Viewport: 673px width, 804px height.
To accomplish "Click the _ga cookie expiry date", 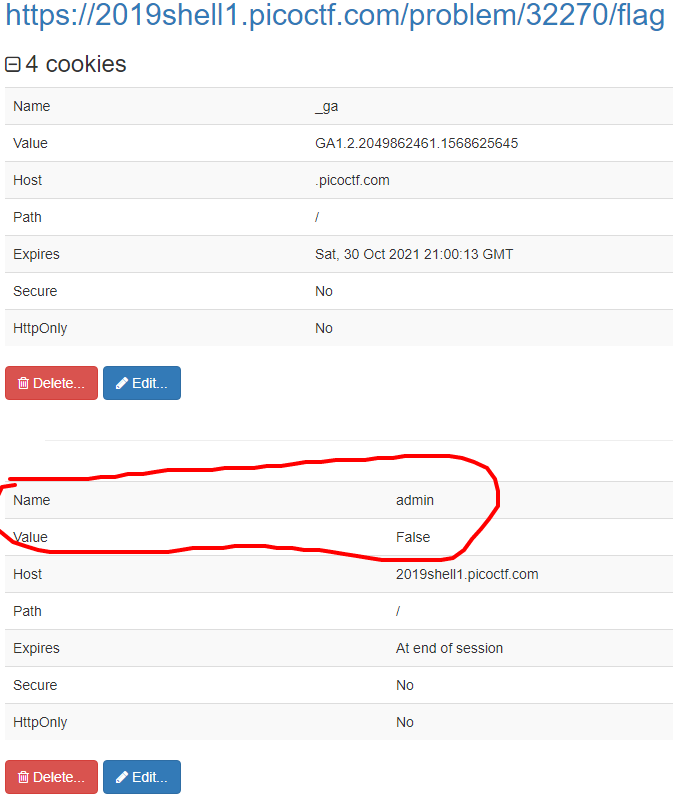I will click(x=413, y=254).
